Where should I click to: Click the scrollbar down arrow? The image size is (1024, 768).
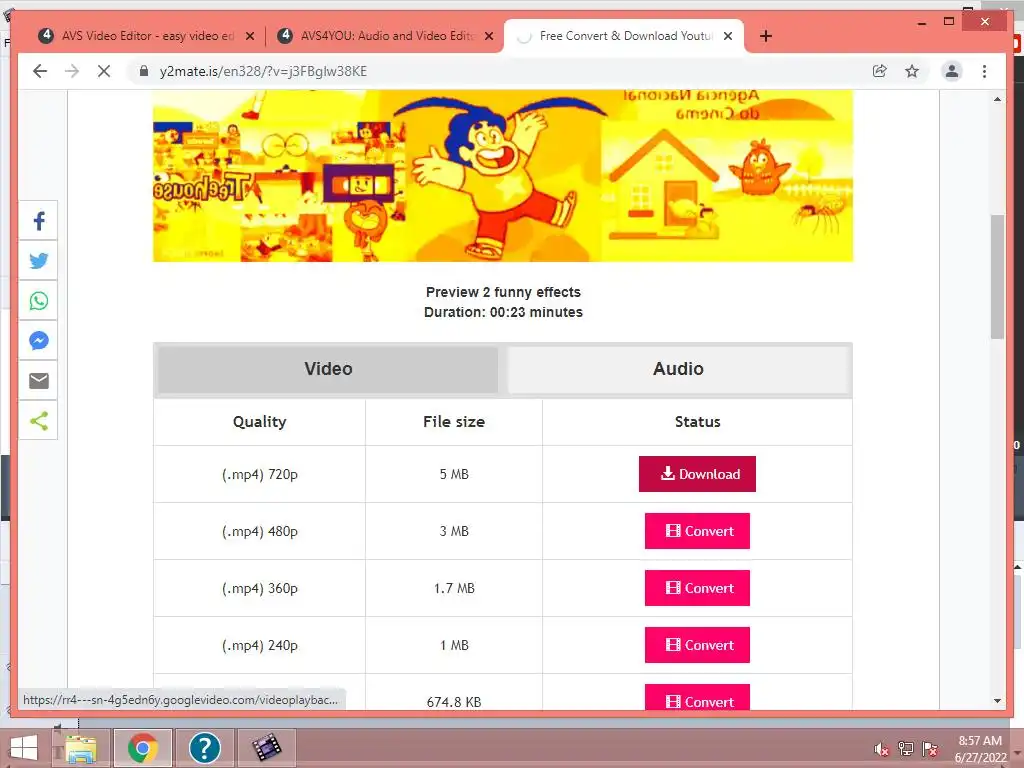click(997, 701)
